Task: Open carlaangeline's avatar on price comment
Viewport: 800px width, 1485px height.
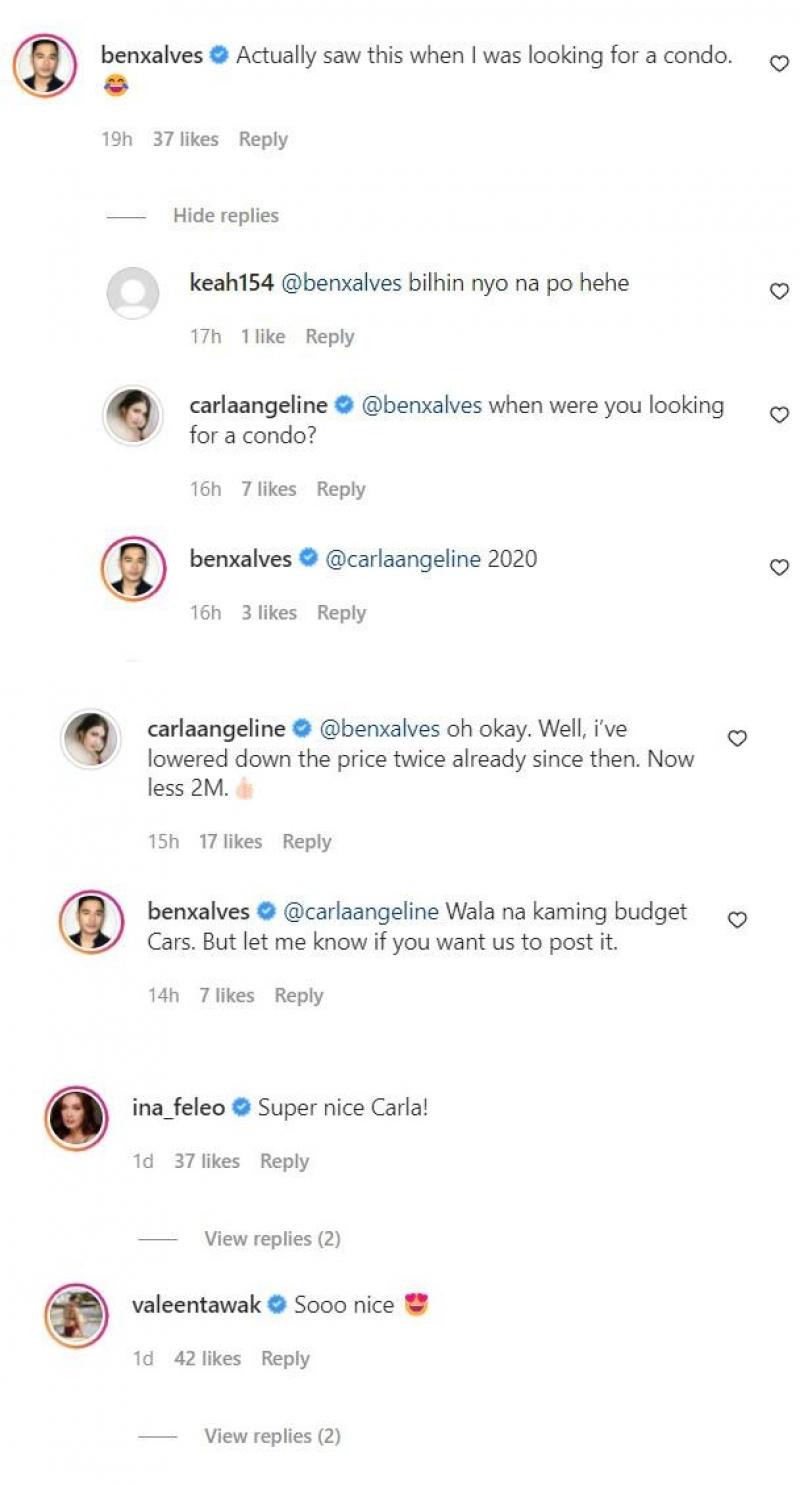Action: [x=90, y=739]
